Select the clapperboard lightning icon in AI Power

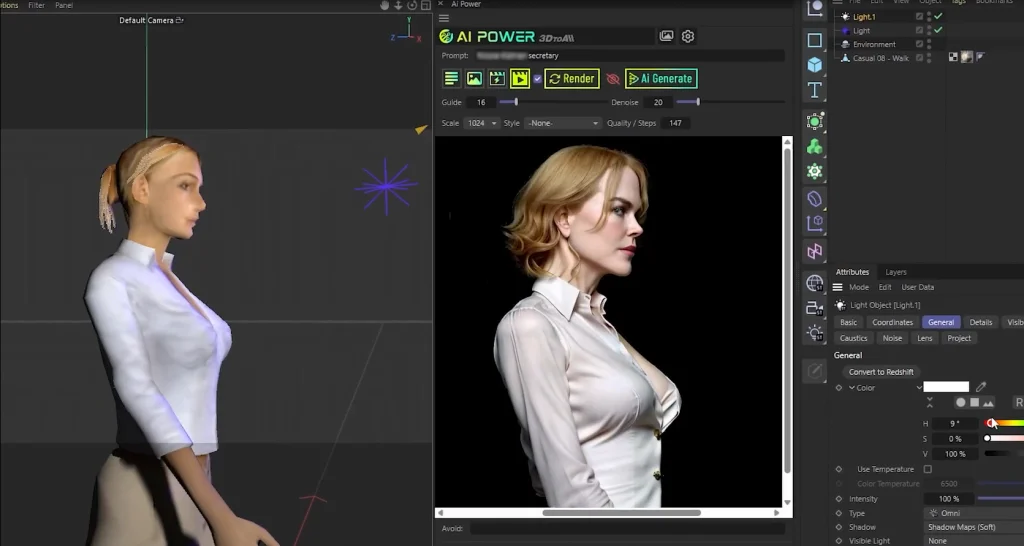point(497,78)
